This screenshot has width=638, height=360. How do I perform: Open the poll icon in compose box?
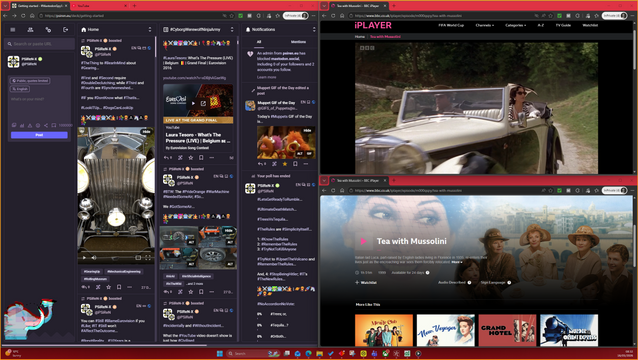(22, 125)
